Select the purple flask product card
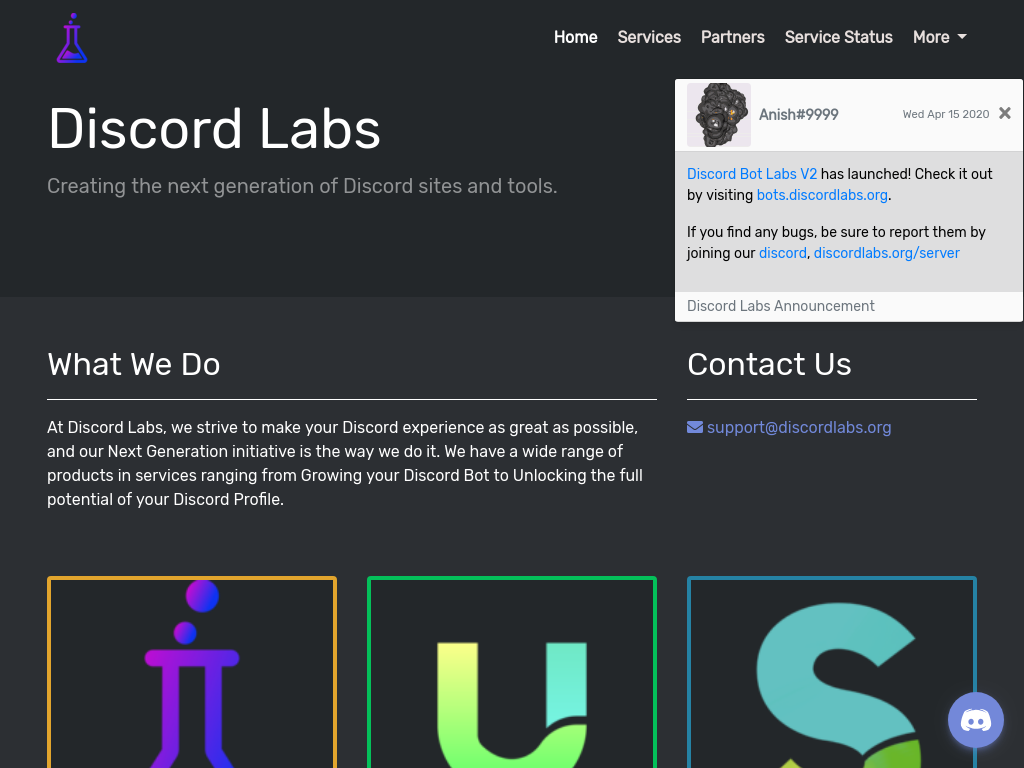Screen dimensions: 1024x768 [192, 672]
